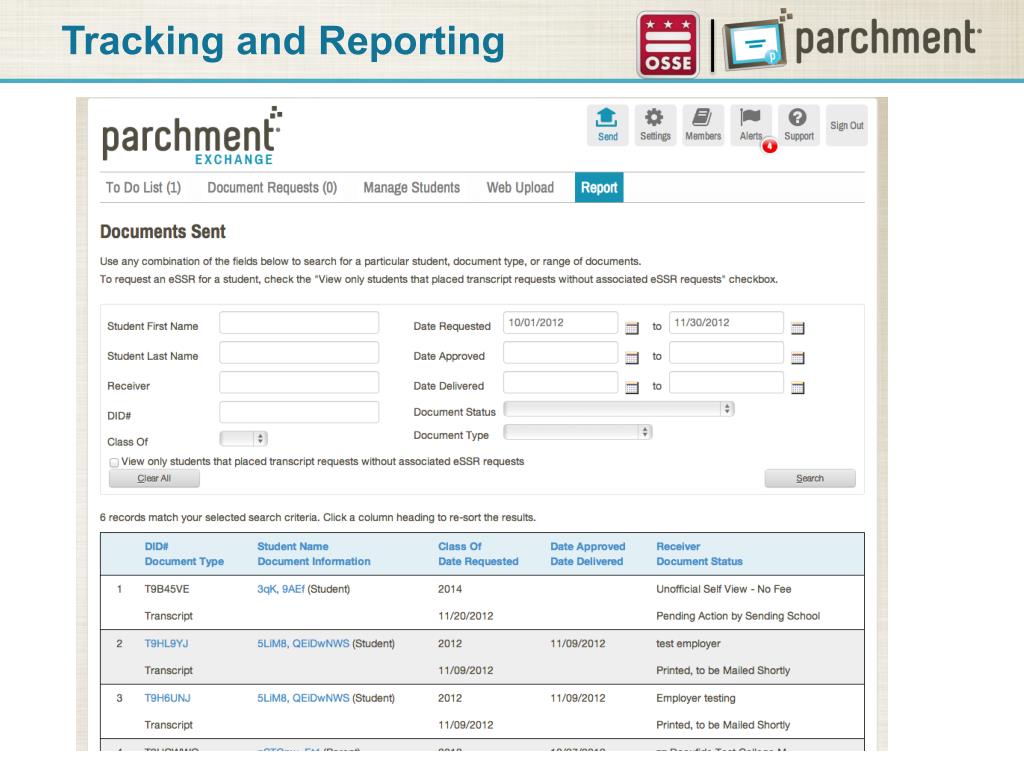The height and width of the screenshot is (768, 1024).
Task: Open student 5LiM8, QEiDwNWS in row 3
Action: tap(303, 698)
